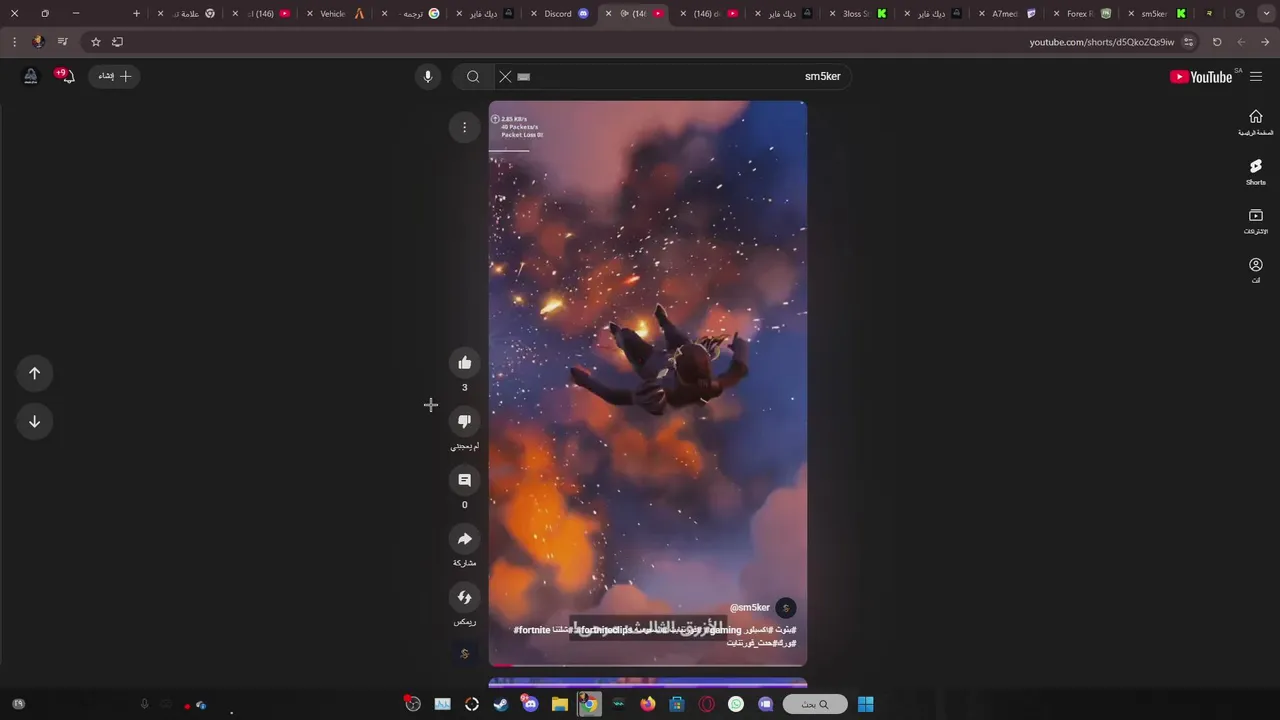Open Shorts in YouTube sidebar
Image resolution: width=1280 pixels, height=720 pixels.
[1256, 171]
